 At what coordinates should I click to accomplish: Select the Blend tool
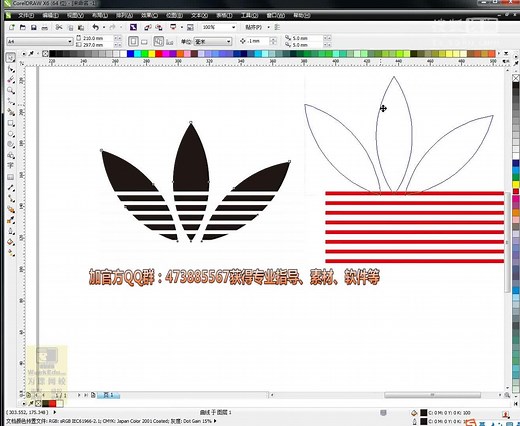pos(11,210)
